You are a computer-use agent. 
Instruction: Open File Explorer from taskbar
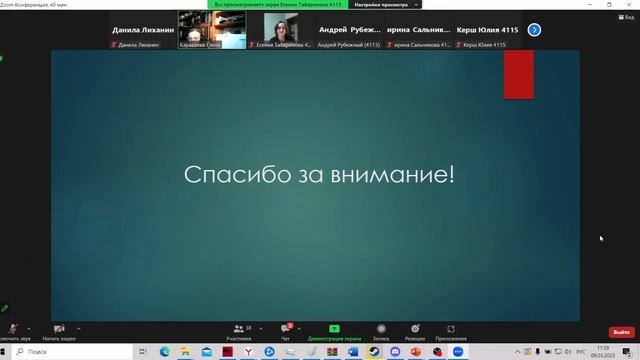[185, 351]
